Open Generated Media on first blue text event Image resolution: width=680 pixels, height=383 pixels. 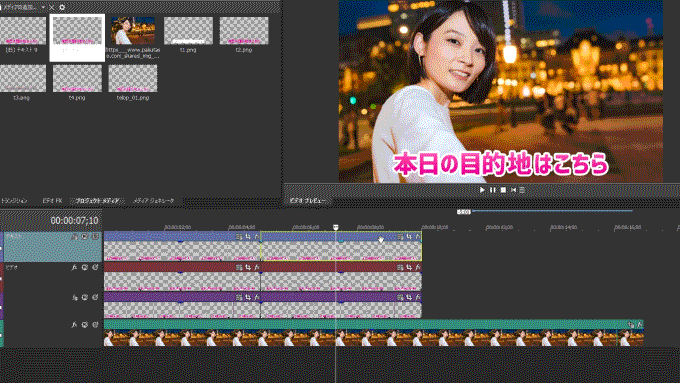239,236
